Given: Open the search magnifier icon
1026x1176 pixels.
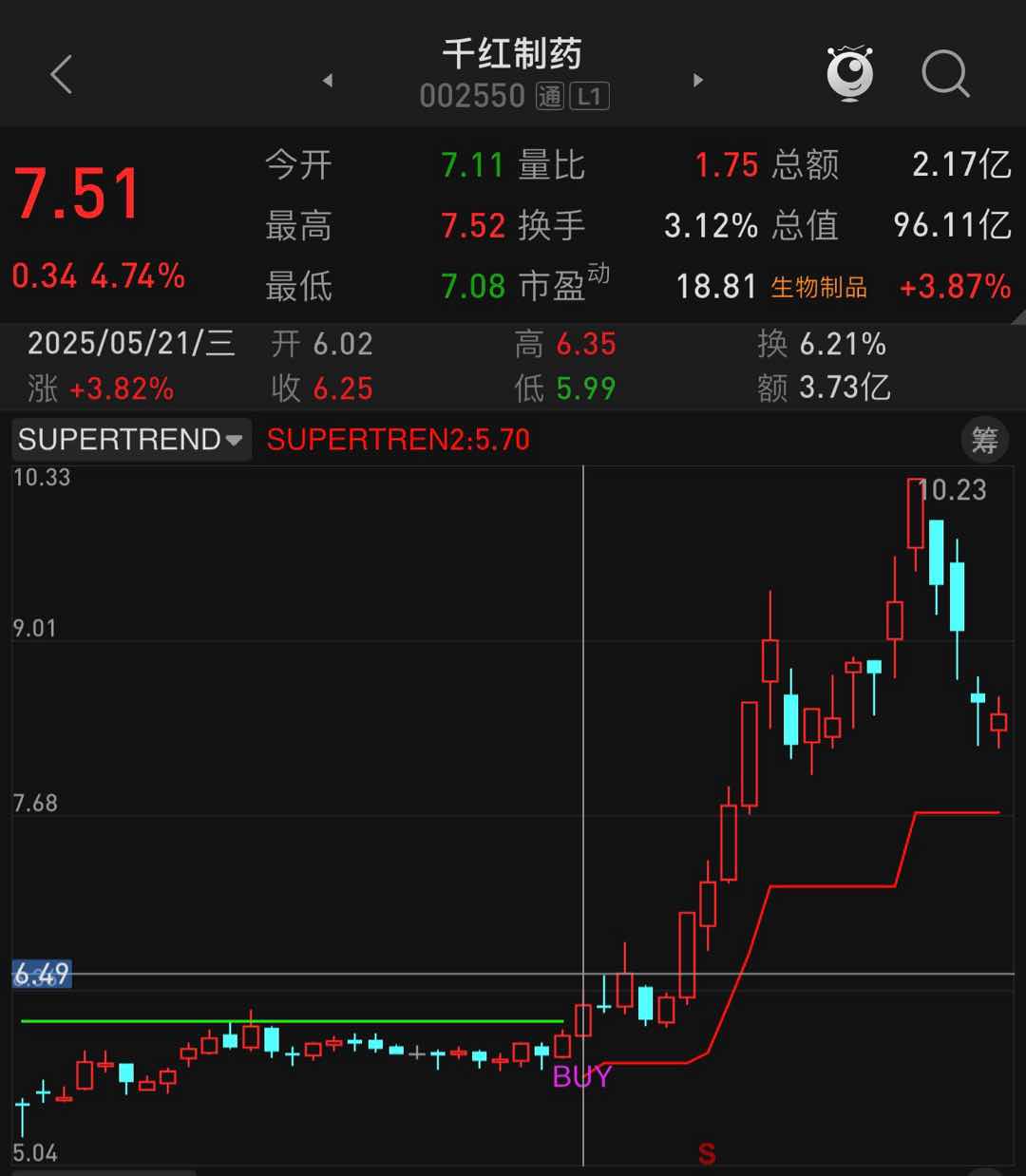Looking at the screenshot, I should pyautogui.click(x=944, y=74).
